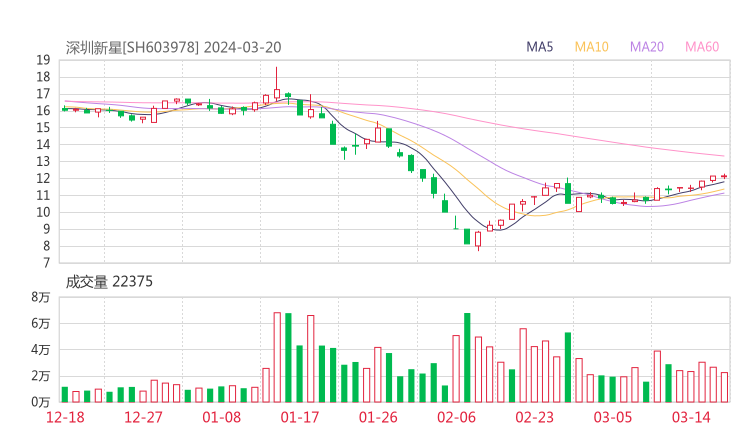Click the MA10 legend label

[591, 47]
